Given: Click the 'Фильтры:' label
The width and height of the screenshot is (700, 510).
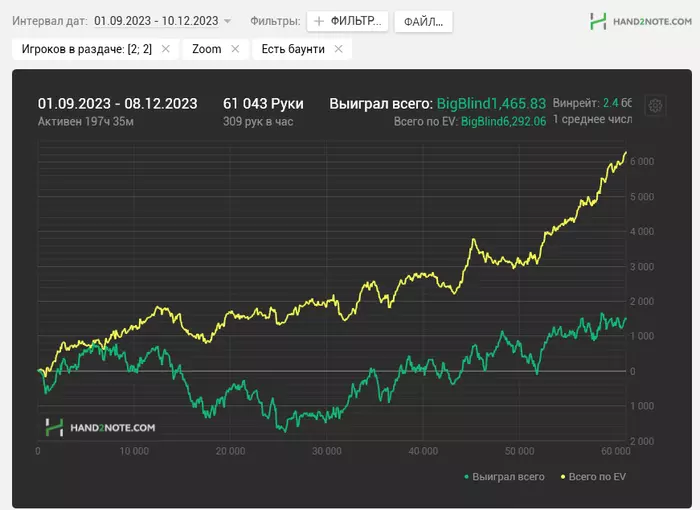Looking at the screenshot, I should 275,21.
